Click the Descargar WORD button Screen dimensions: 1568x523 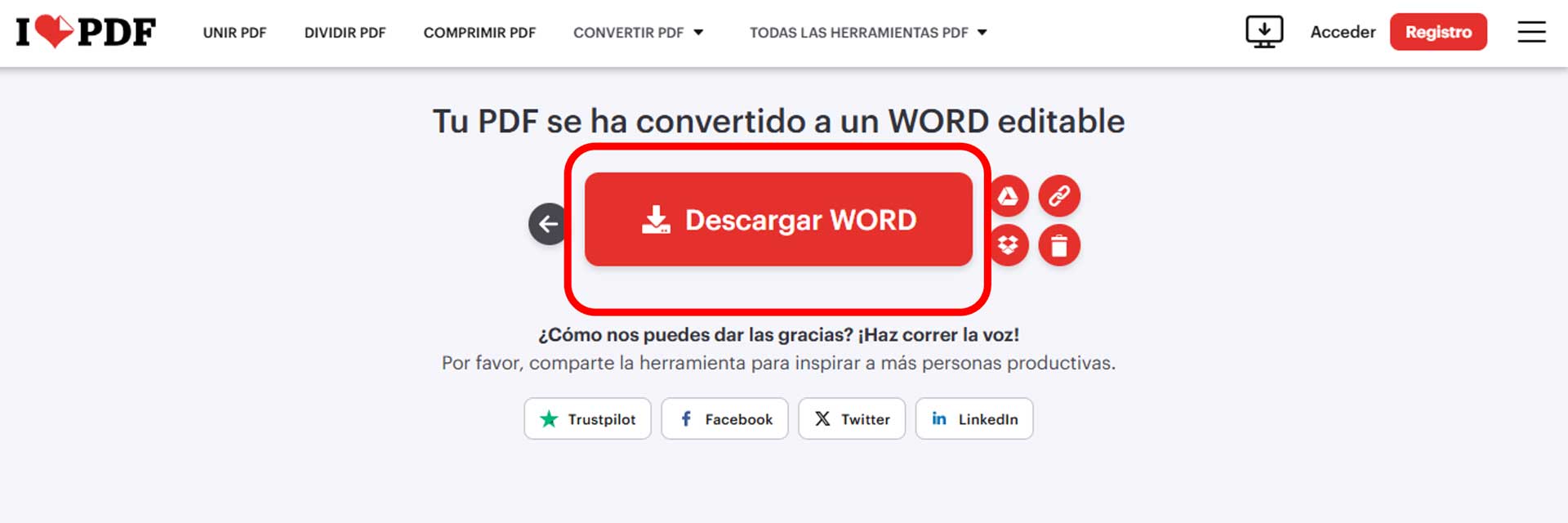coord(778,219)
